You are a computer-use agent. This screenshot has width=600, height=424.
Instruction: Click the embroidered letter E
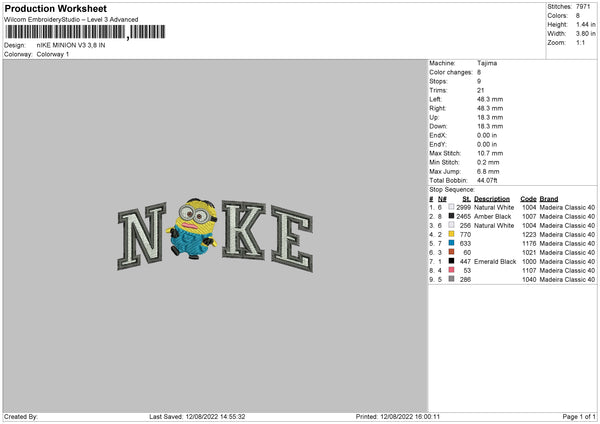[292, 239]
